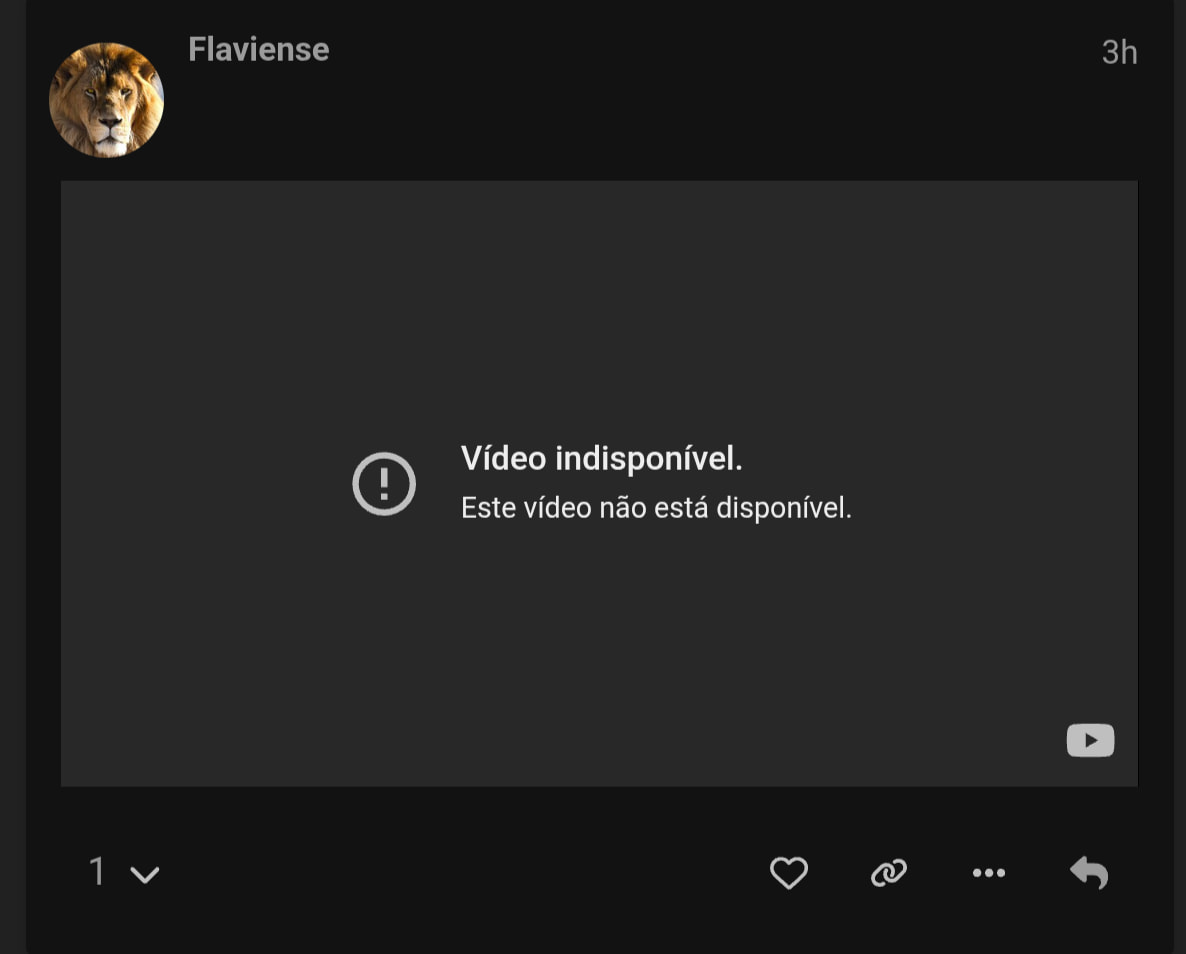
Task: Copy the post link with the chain icon
Action: pos(888,873)
